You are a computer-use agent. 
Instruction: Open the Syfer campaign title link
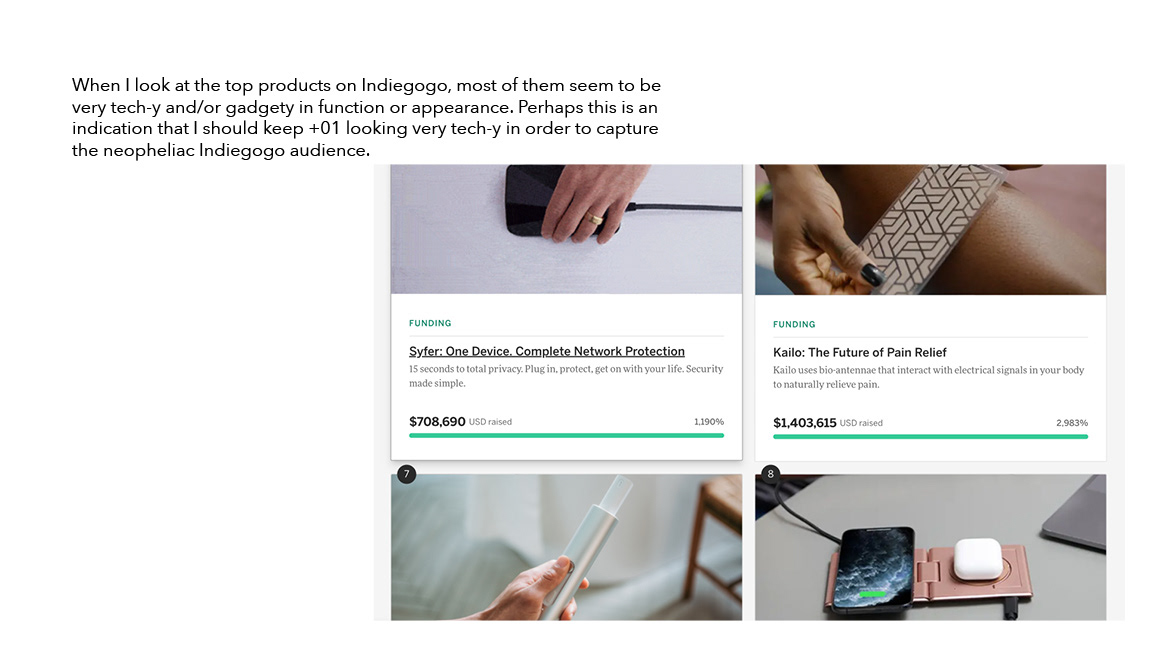click(547, 351)
